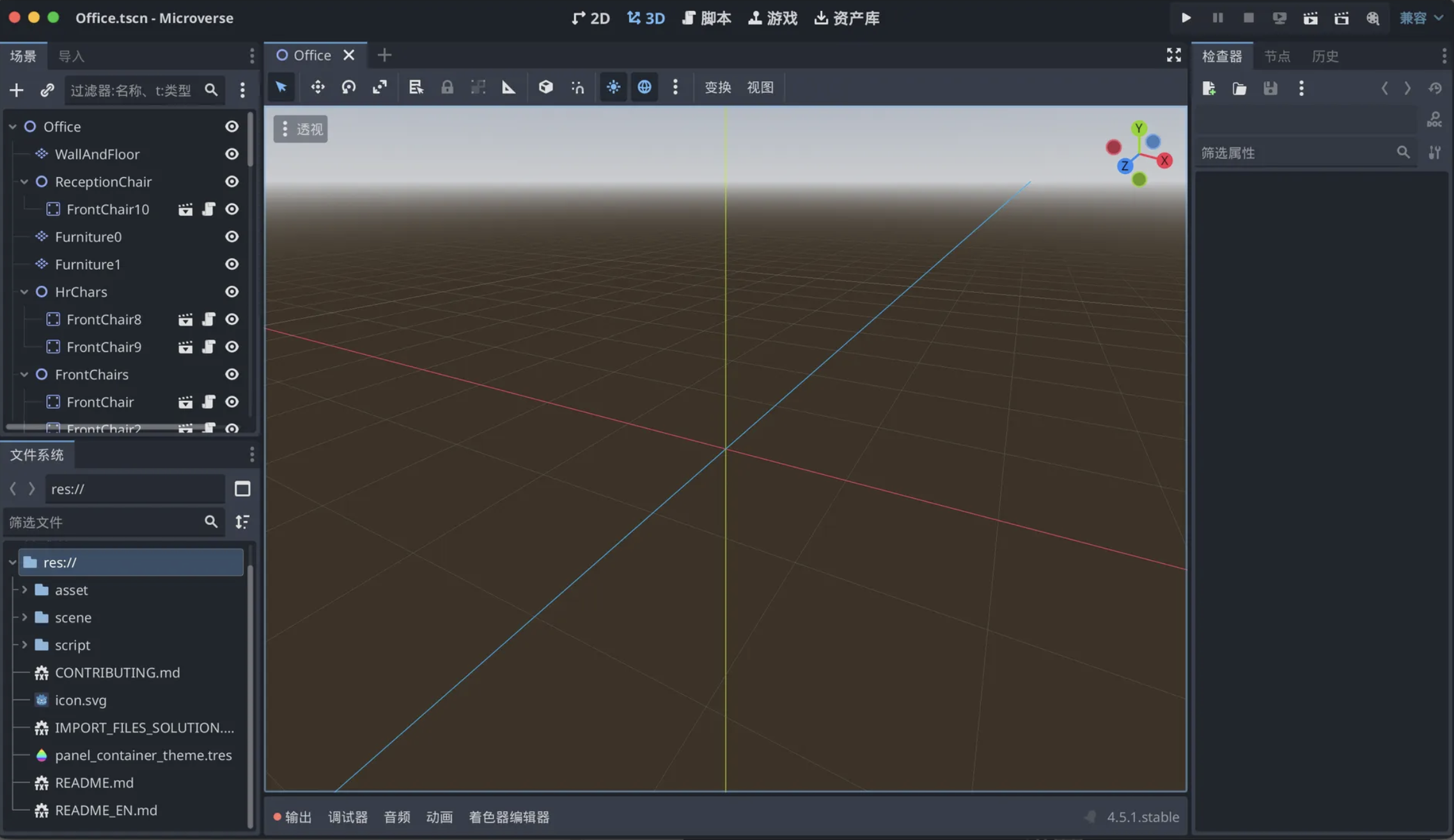Toggle the preview sunlight icon
Viewport: 1454px width, 840px height.
613,87
